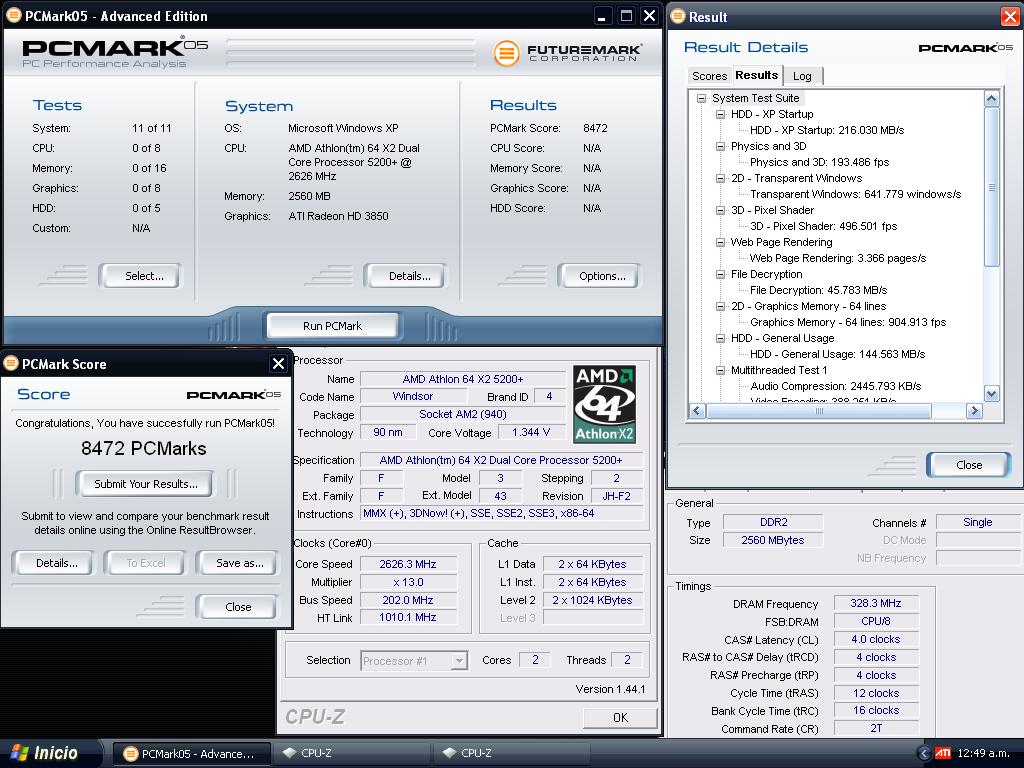Click the DRAM Frequency 328.3 MHz field

876,603
